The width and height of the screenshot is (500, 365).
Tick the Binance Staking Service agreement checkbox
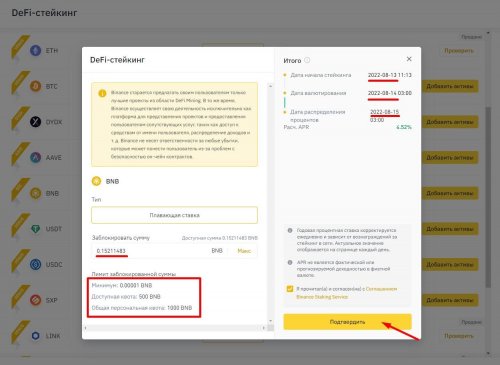(290, 289)
